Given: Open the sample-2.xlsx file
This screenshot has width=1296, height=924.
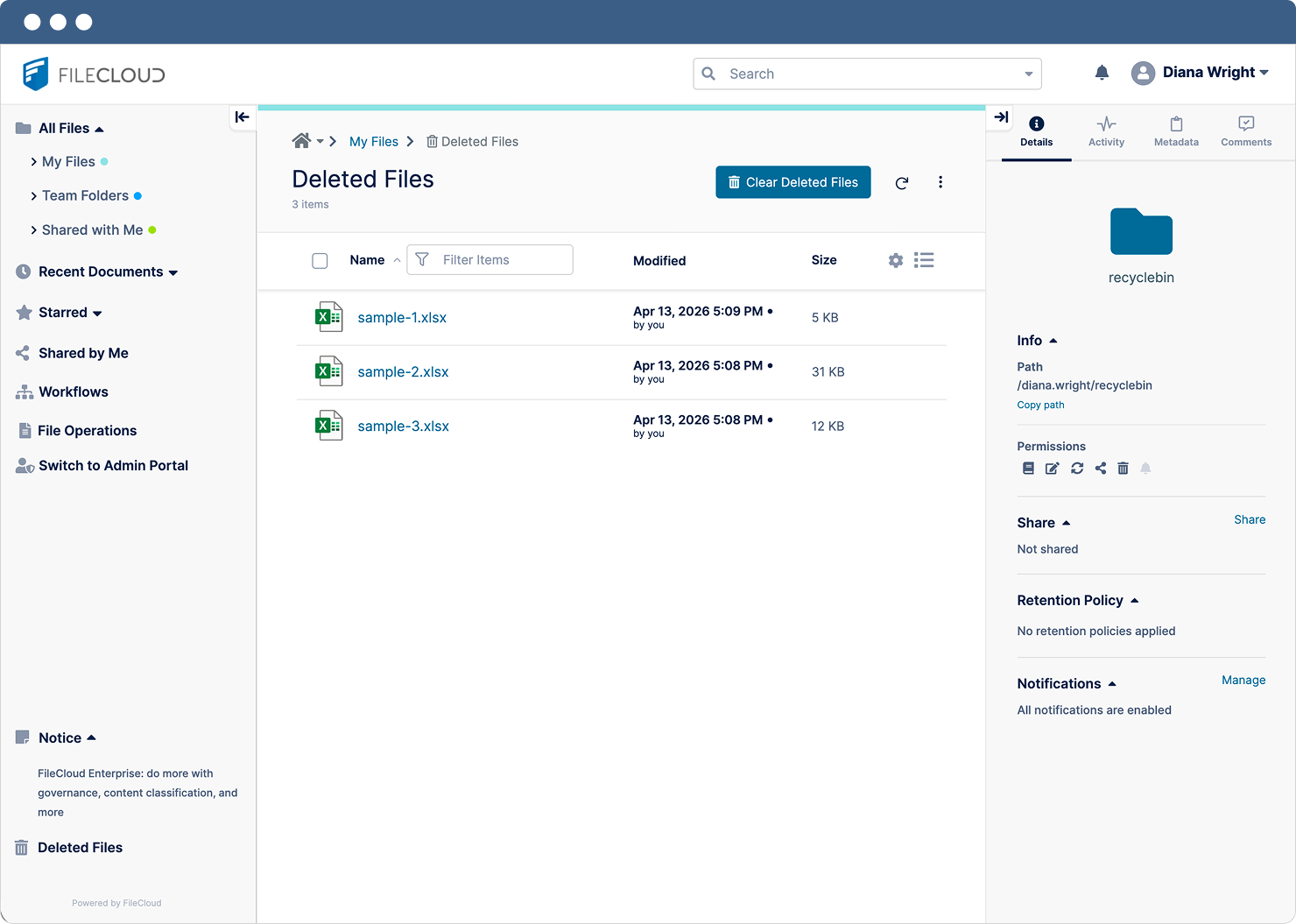Looking at the screenshot, I should pos(403,372).
